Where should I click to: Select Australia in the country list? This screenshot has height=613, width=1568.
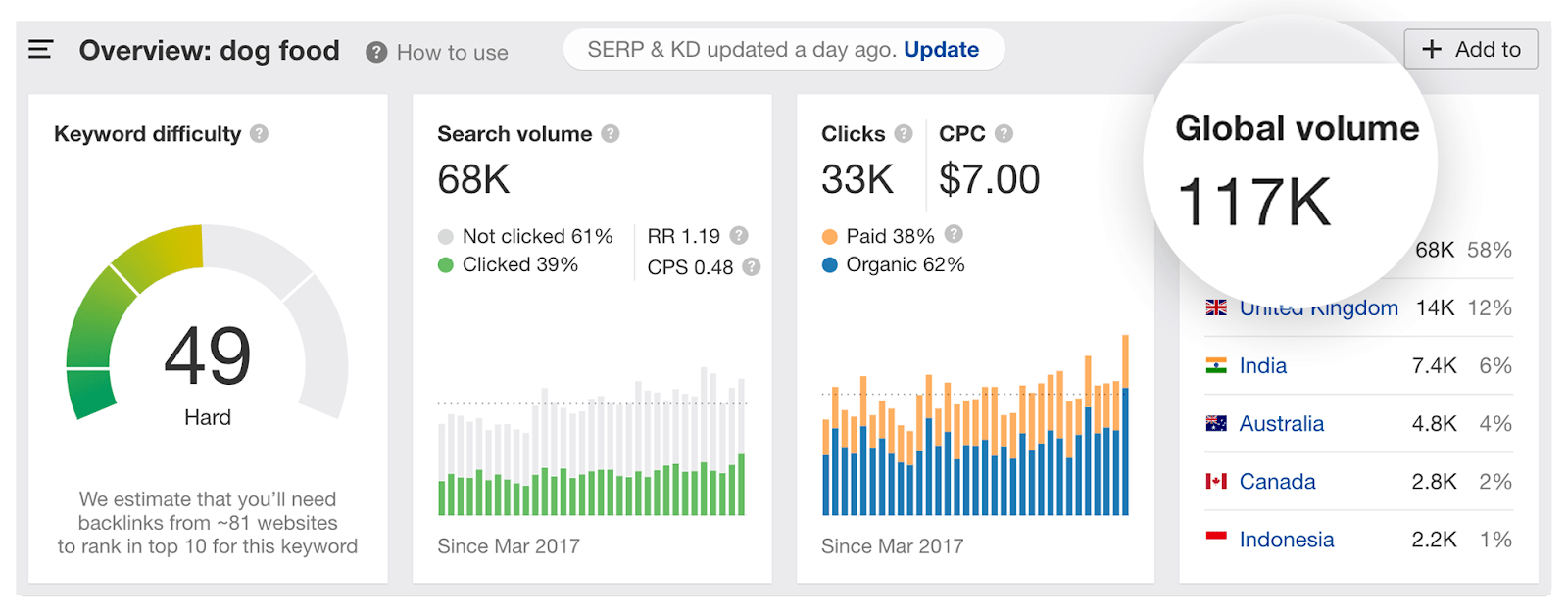pos(1281,424)
